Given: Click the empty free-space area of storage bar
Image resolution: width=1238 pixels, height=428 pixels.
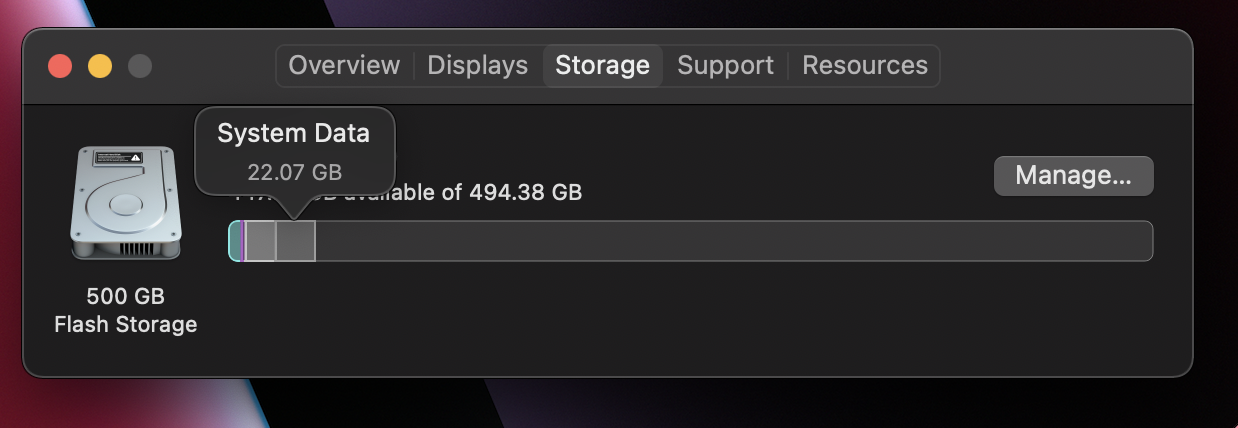Looking at the screenshot, I should [x=730, y=242].
